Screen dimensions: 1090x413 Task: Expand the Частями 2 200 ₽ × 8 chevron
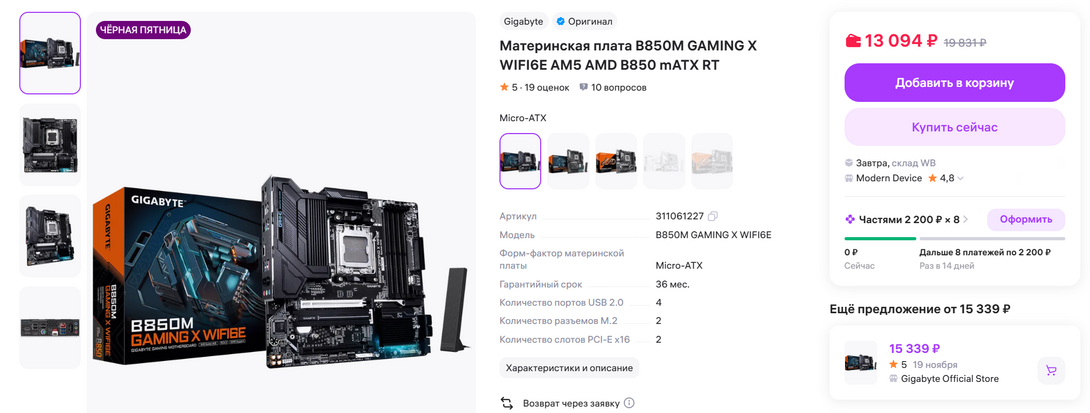[x=966, y=220]
